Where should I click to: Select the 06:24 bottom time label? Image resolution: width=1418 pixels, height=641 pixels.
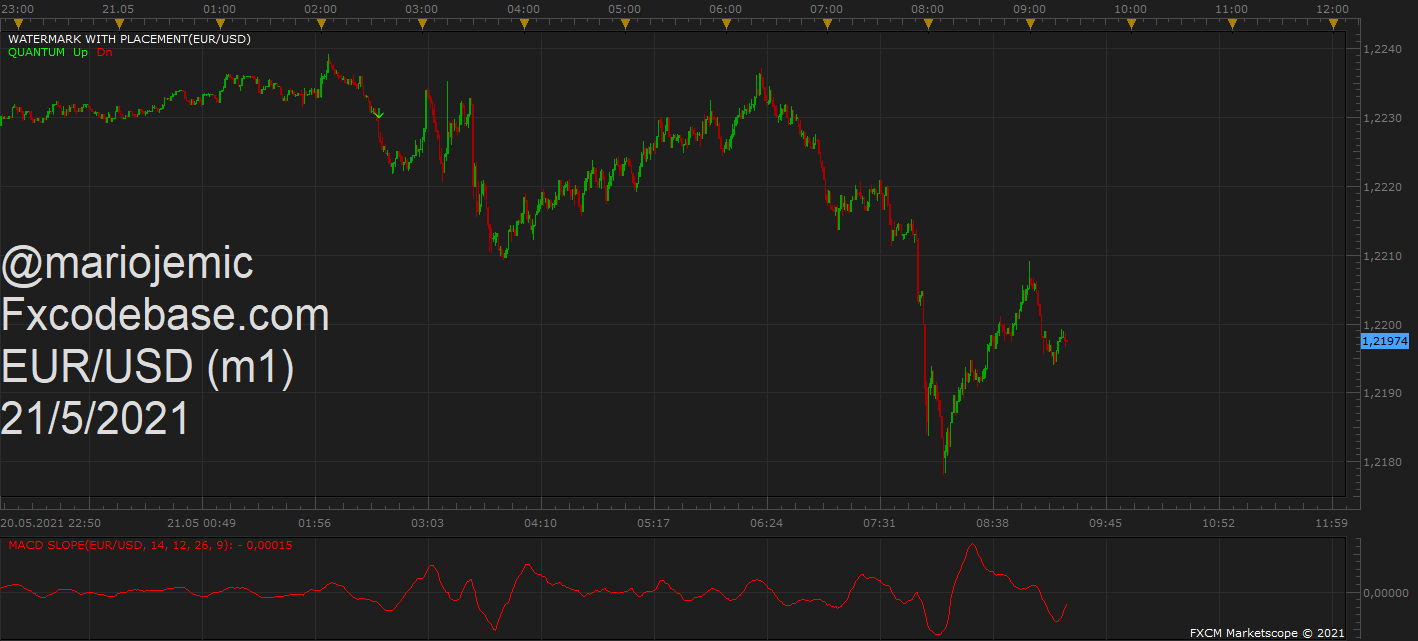tap(766, 522)
